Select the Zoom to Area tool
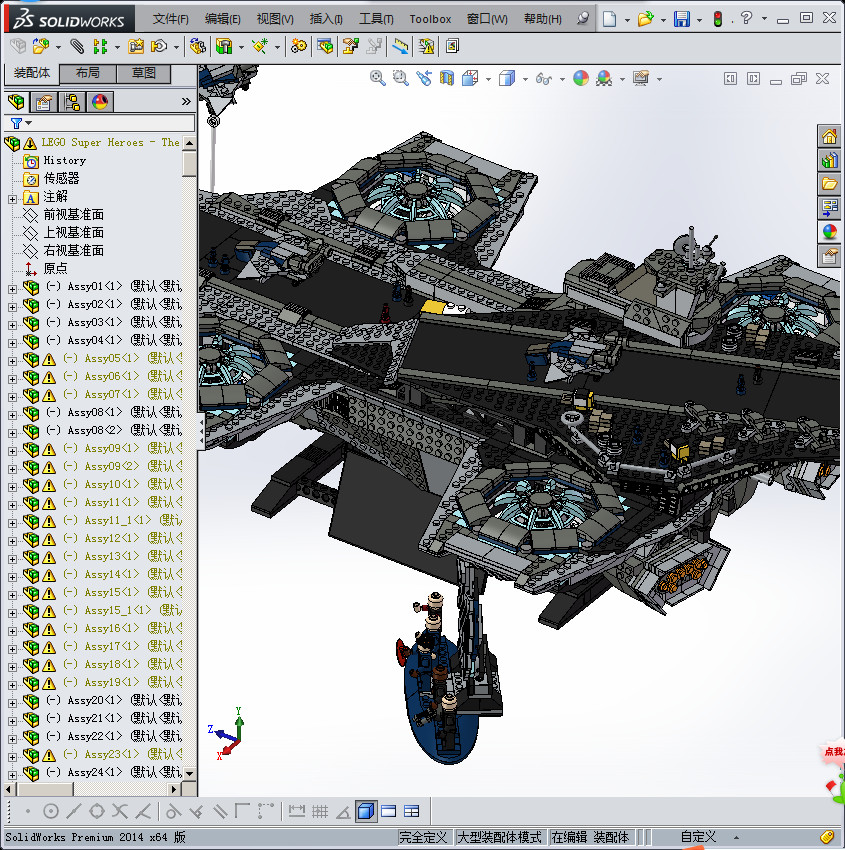The height and width of the screenshot is (850, 845). tap(401, 79)
